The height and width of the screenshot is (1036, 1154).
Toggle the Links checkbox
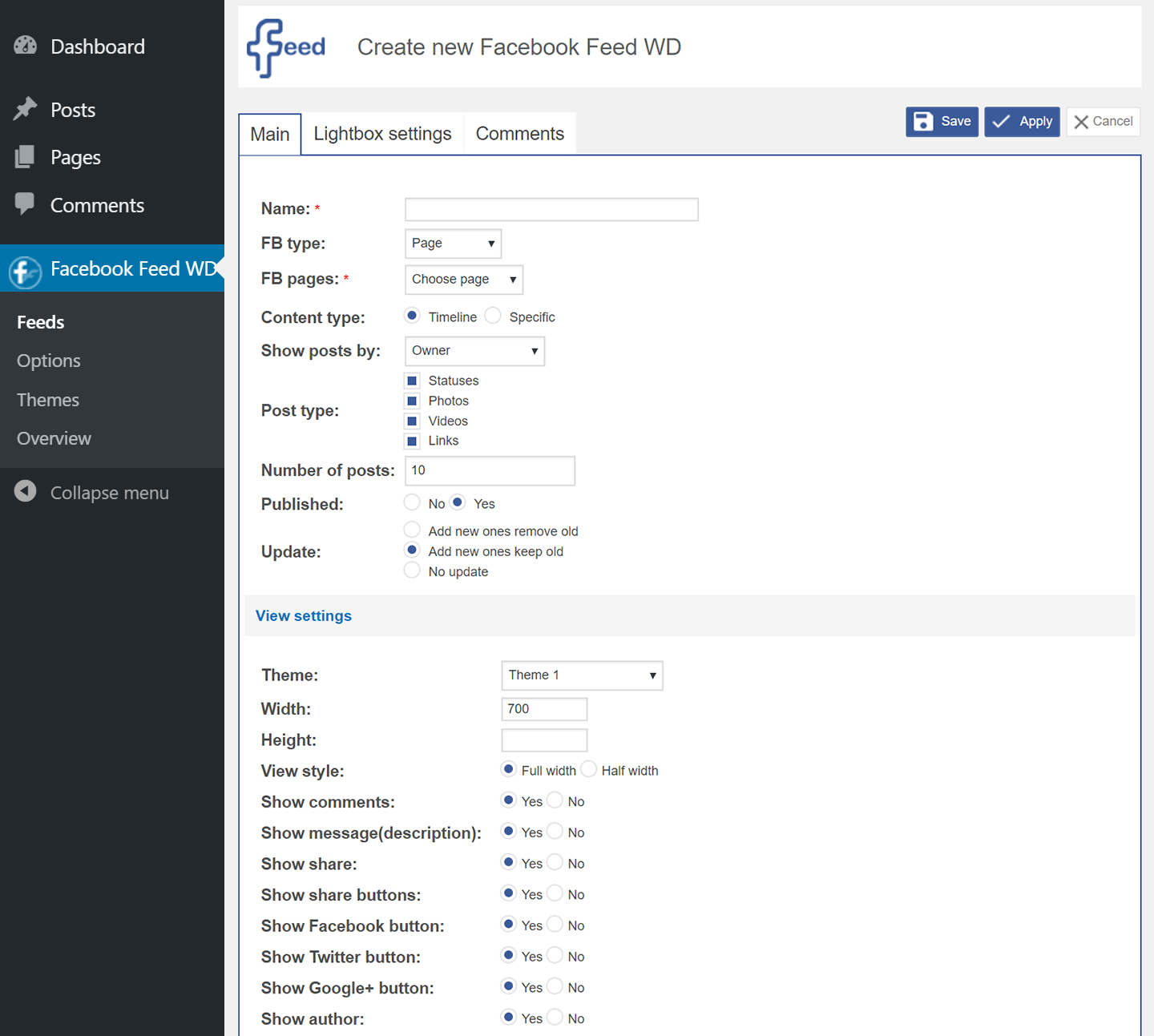pyautogui.click(x=412, y=441)
